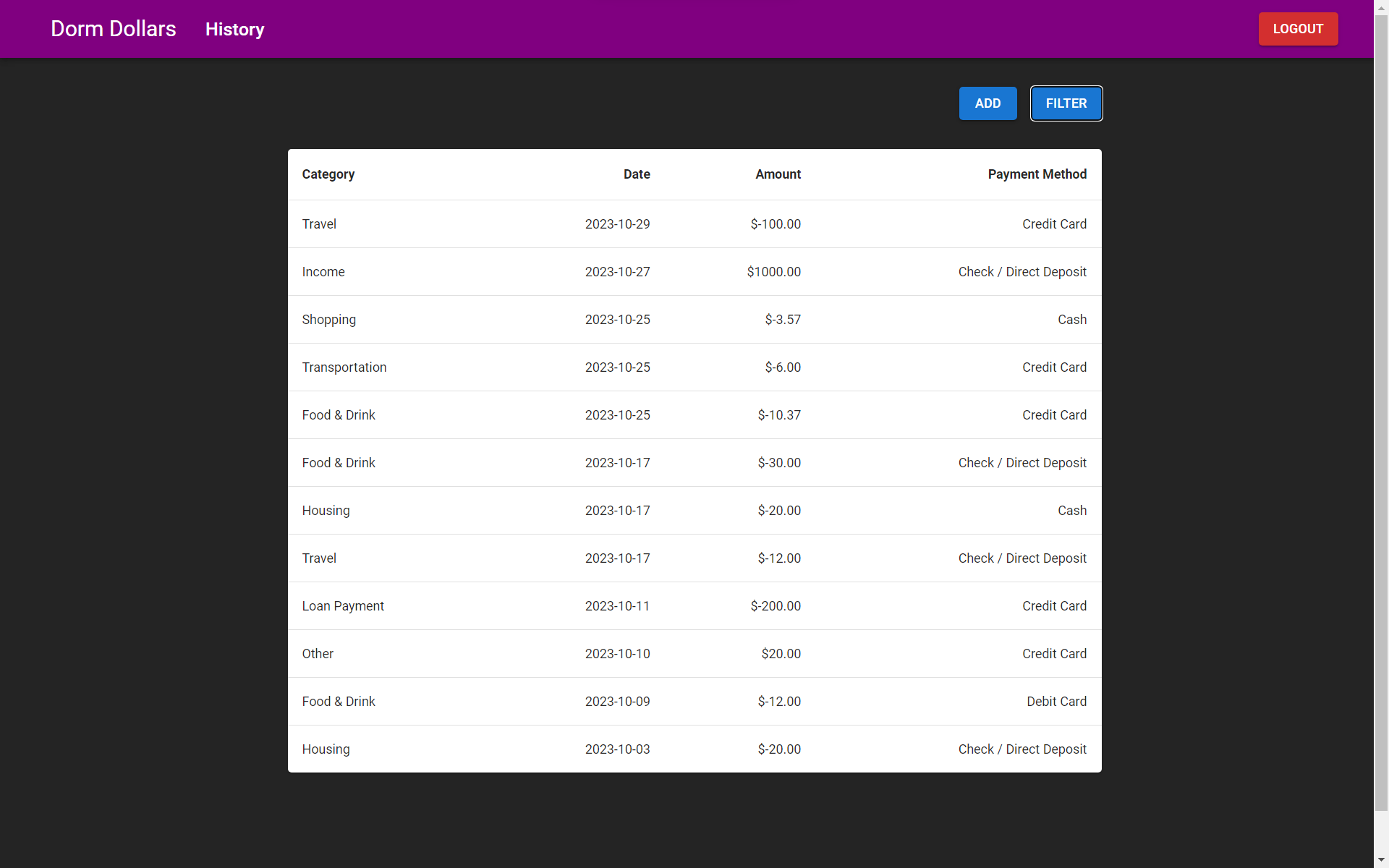1389x868 pixels.
Task: Click the vertical page scrollbar thumb
Action: coord(1381,412)
